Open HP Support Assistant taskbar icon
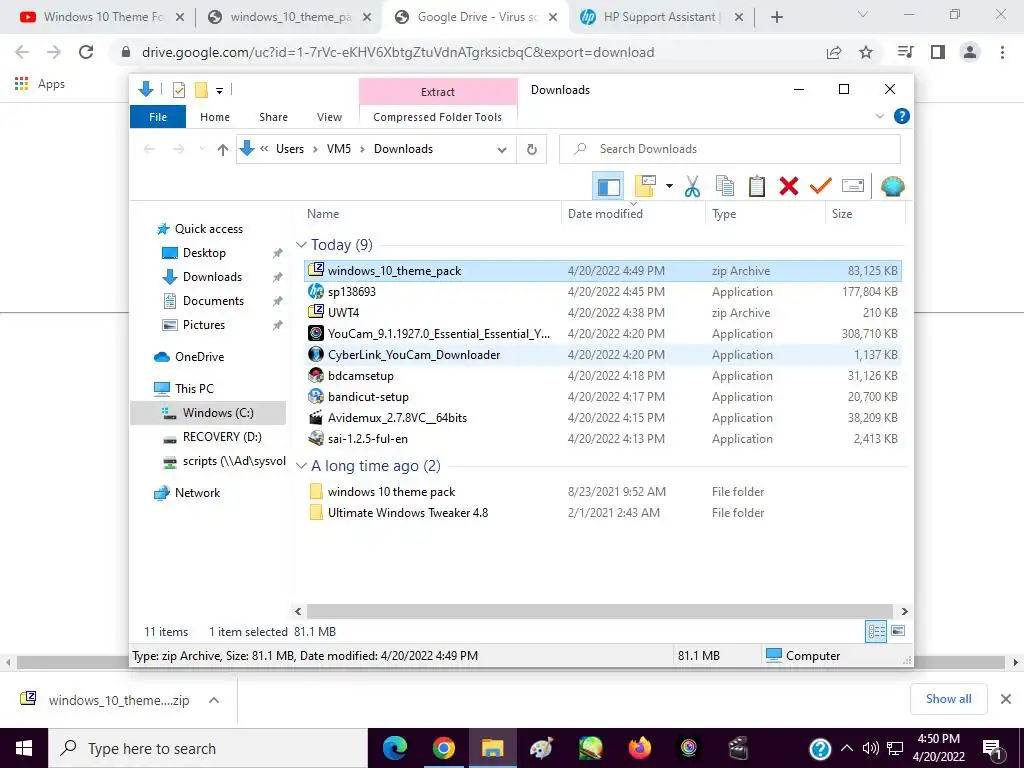 point(820,748)
